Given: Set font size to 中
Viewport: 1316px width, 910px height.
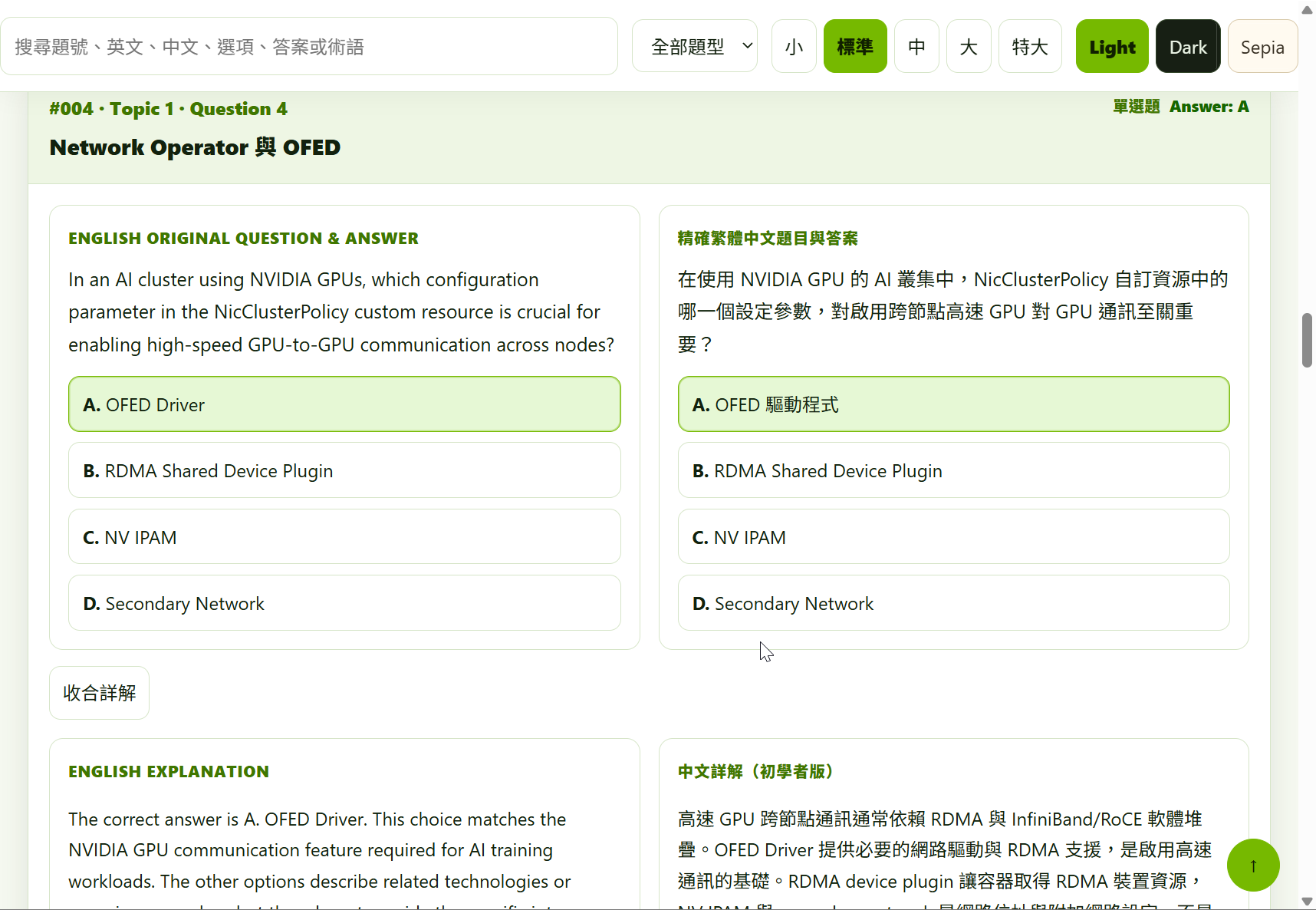Looking at the screenshot, I should point(916,47).
